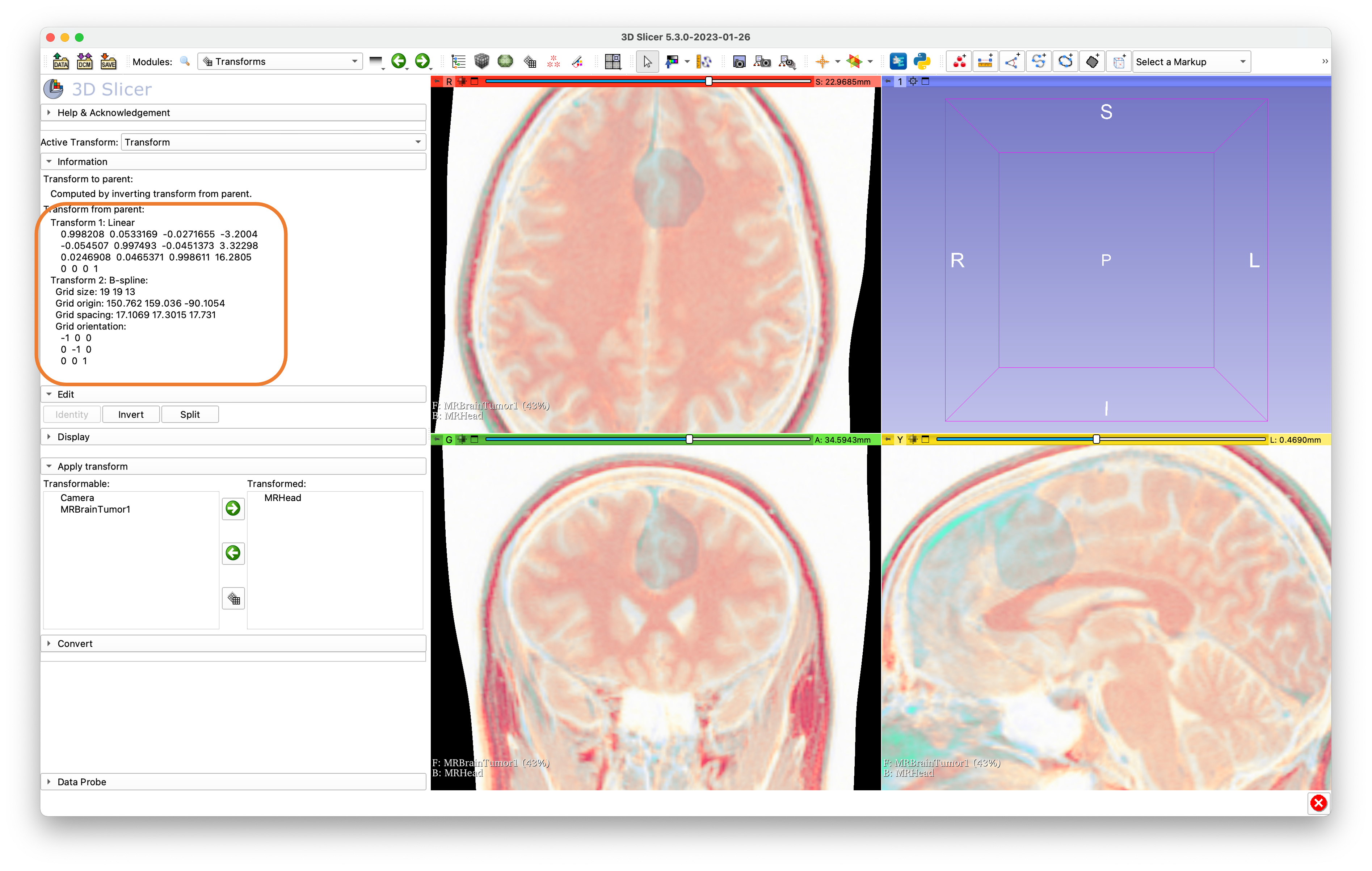This screenshot has height=871, width=1372.
Task: Click the screenshot capture camera icon
Action: pos(739,62)
